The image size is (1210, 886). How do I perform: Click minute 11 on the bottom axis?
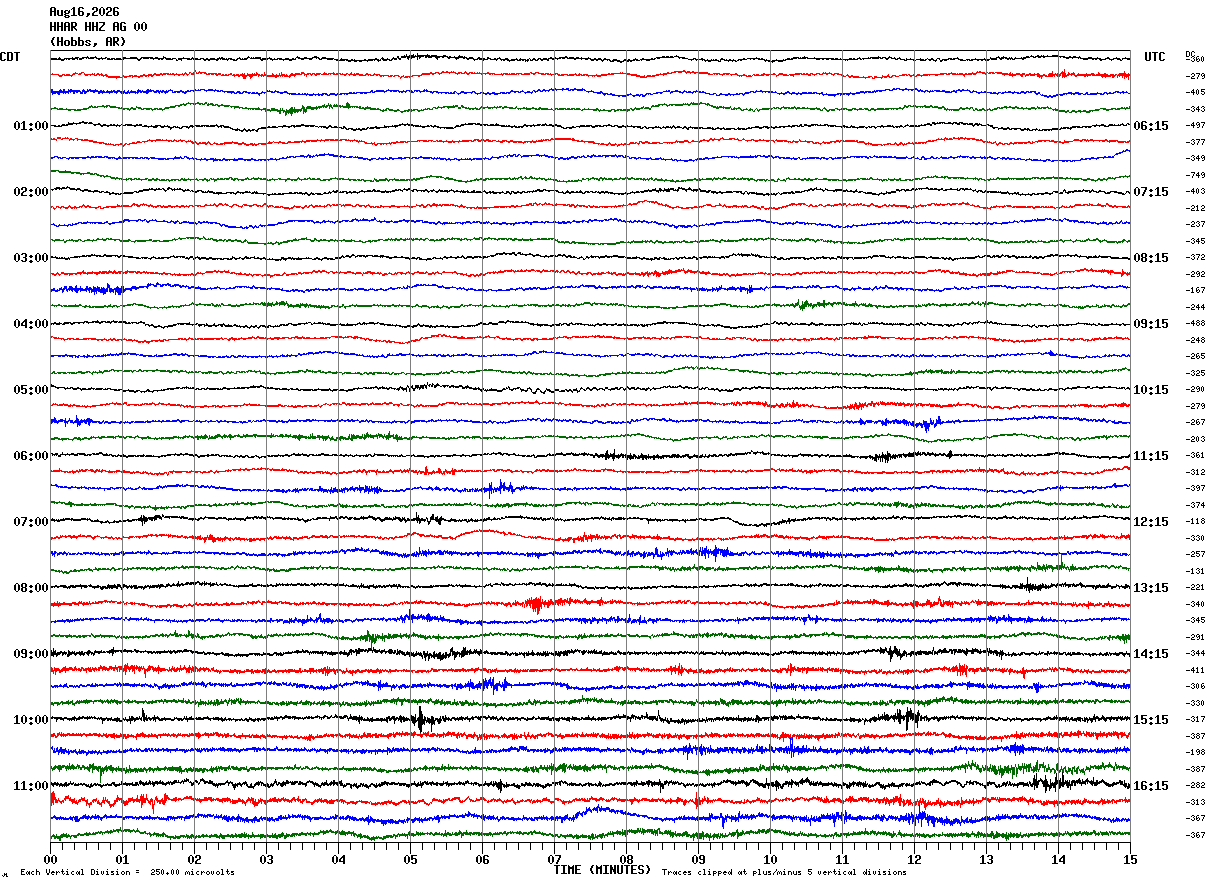coord(842,859)
